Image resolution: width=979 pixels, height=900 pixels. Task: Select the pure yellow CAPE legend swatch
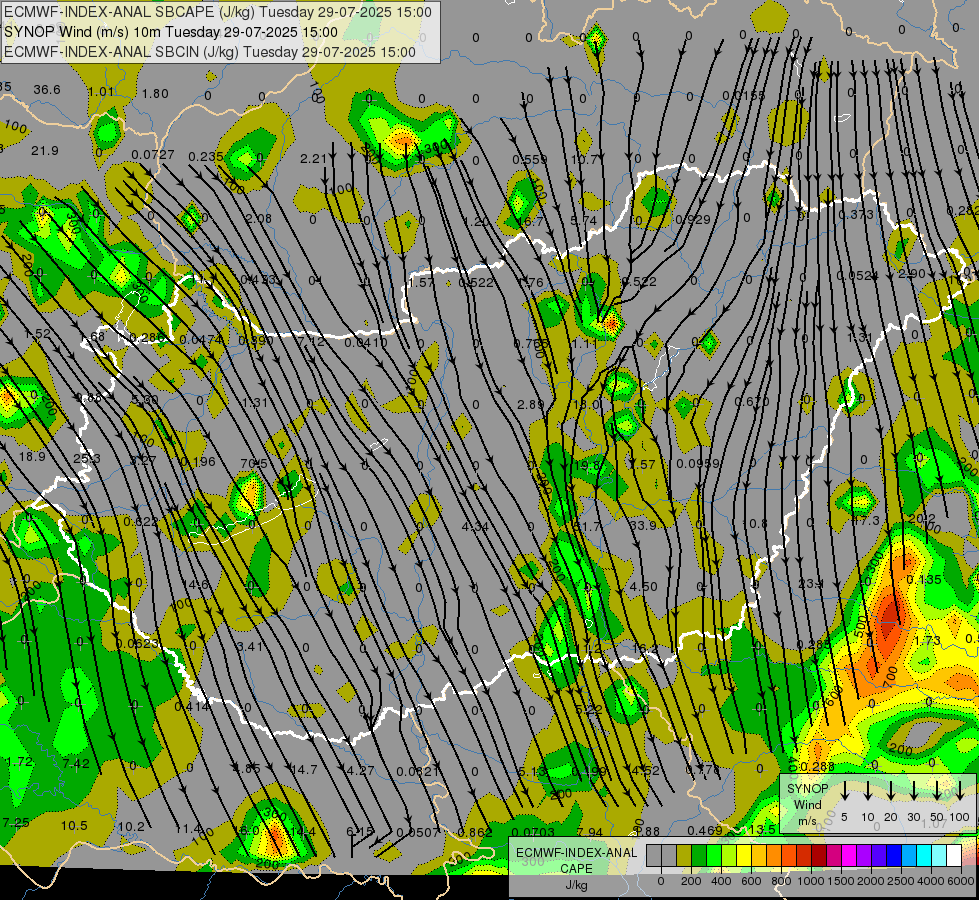coord(744,856)
